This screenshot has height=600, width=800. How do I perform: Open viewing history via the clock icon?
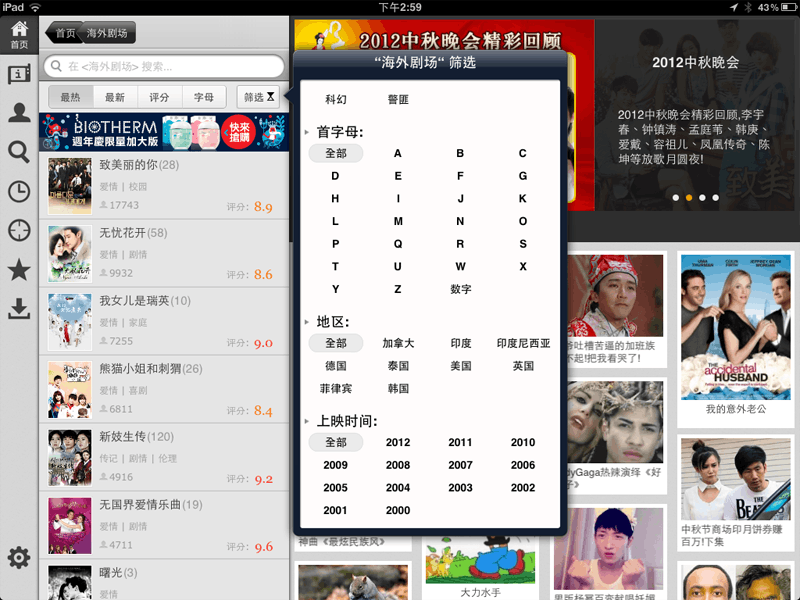(x=20, y=191)
